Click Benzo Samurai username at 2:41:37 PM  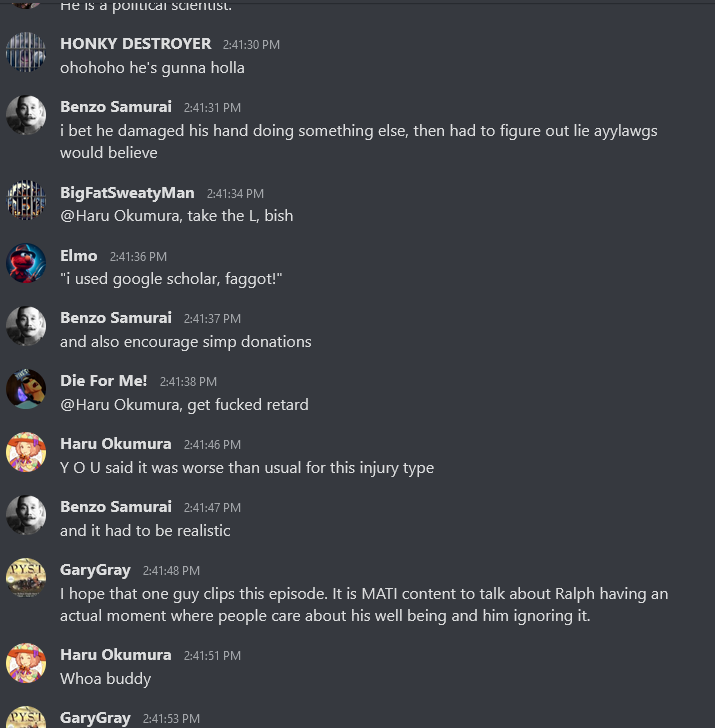(116, 318)
